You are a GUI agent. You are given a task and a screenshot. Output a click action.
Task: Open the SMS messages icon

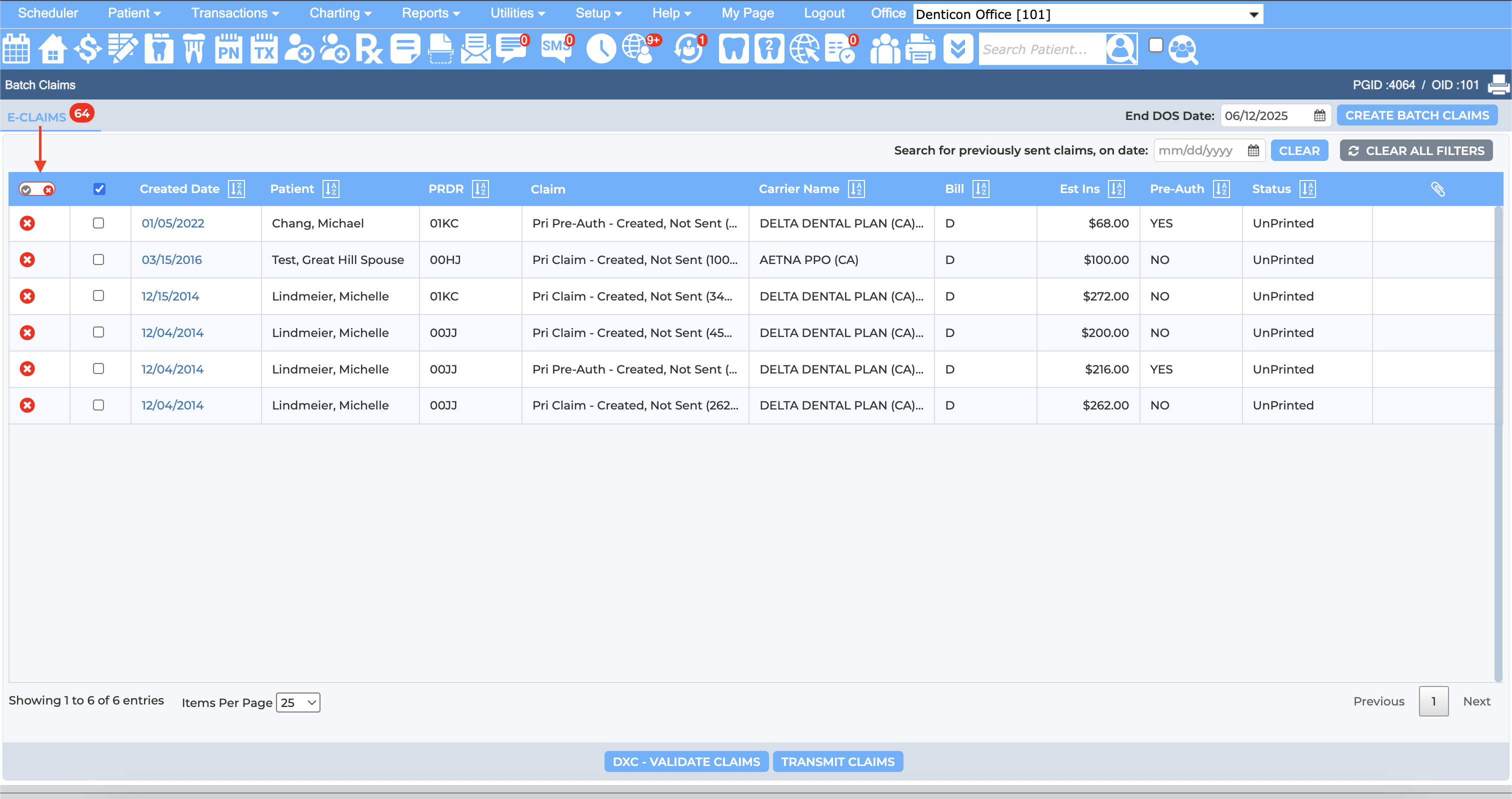[556, 48]
